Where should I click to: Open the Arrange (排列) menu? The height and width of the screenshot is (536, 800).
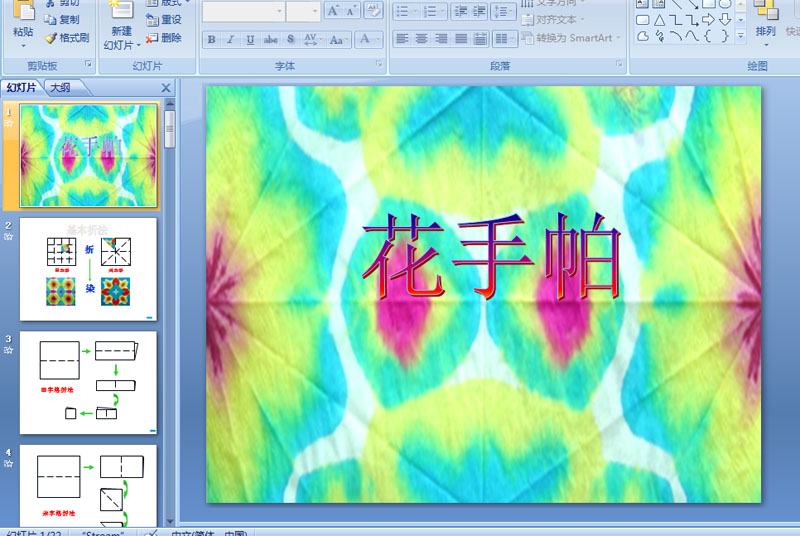pyautogui.click(x=765, y=23)
